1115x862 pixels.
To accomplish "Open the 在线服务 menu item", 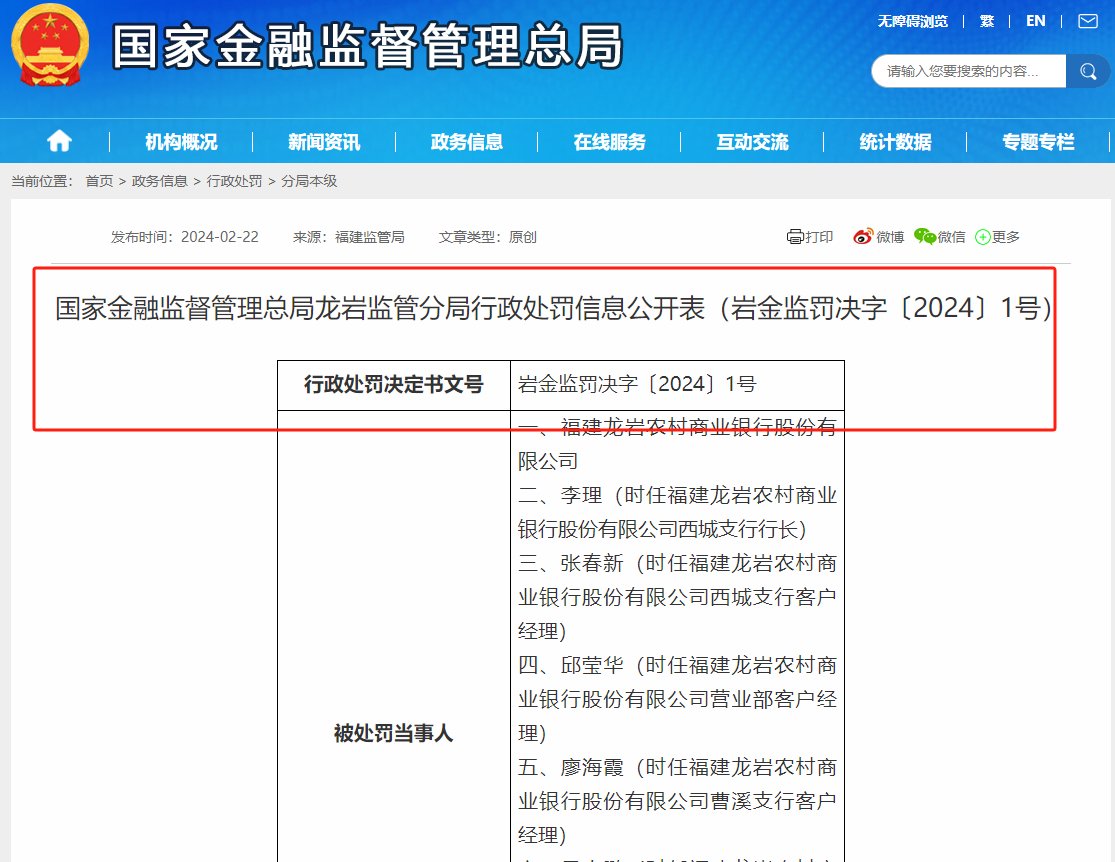I will click(x=610, y=141).
